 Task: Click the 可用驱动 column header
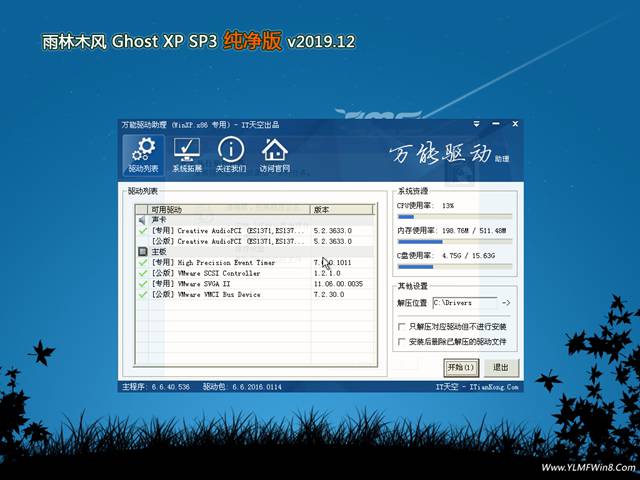(222, 210)
